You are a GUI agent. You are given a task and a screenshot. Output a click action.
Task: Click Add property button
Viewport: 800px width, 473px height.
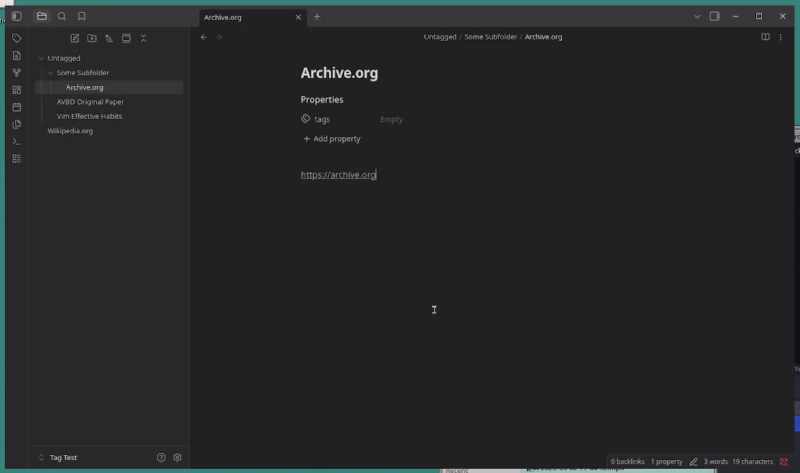(x=332, y=139)
